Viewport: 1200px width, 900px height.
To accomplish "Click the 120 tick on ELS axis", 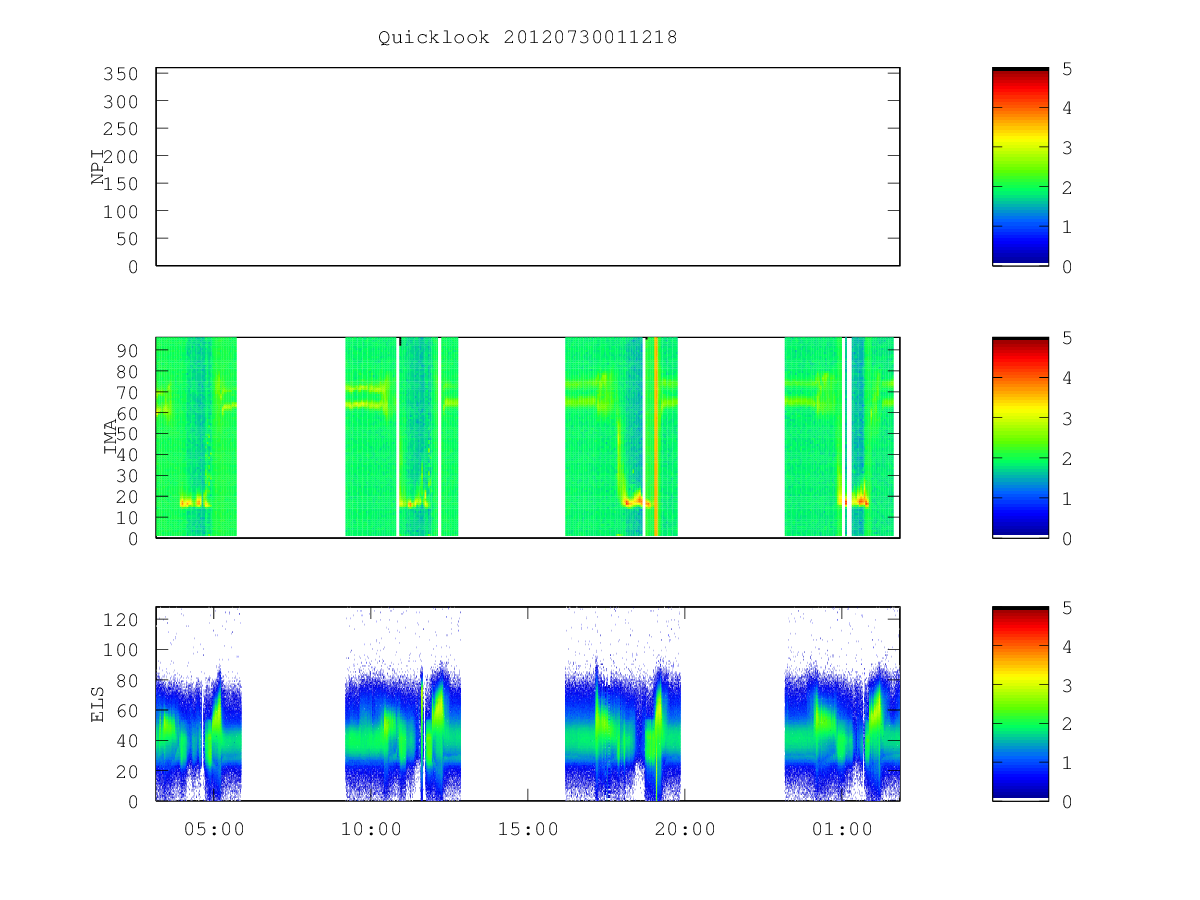I will coord(122,619).
